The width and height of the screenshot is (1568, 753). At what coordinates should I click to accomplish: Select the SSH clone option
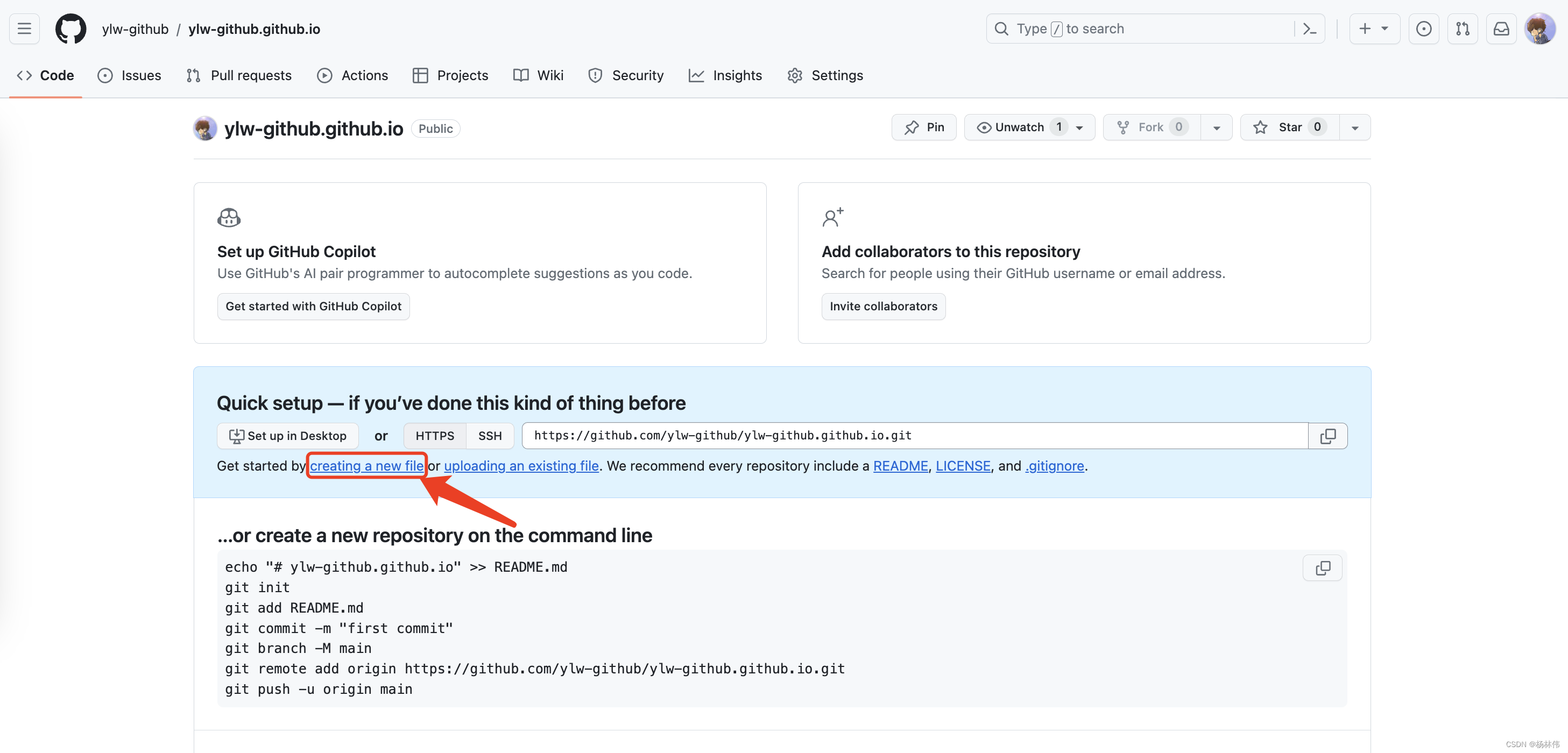coord(490,436)
